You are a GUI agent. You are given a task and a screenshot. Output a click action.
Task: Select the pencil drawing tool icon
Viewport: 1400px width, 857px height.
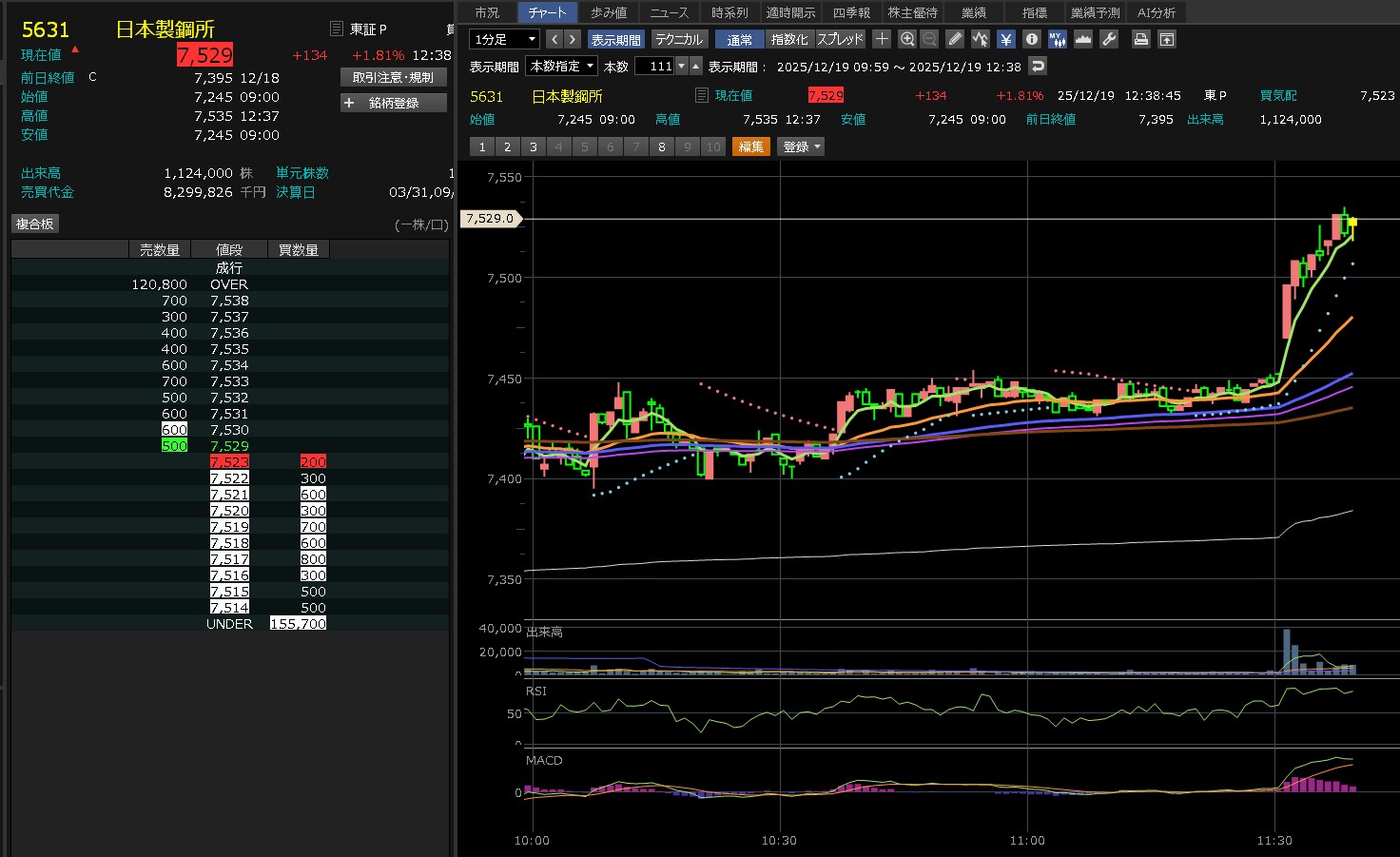point(955,39)
